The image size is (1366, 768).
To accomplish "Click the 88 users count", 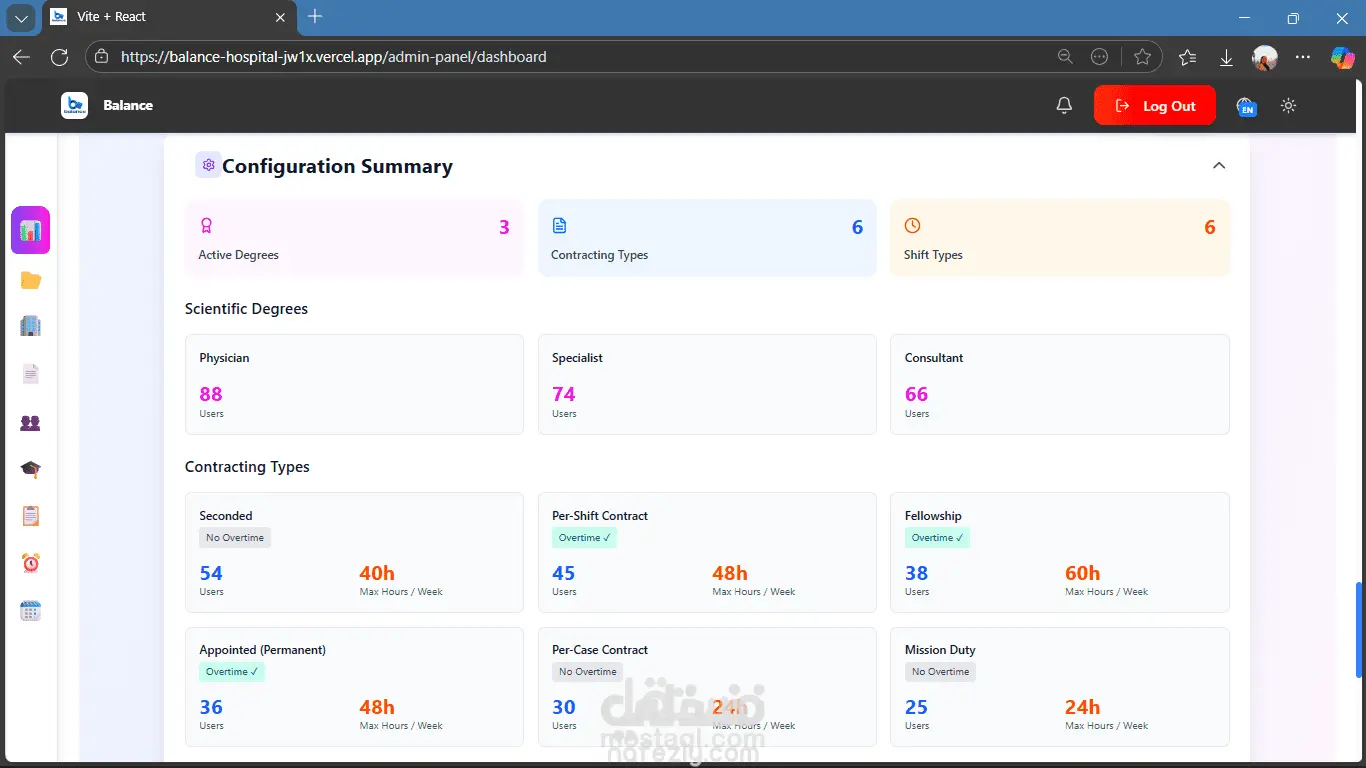I will [x=211, y=394].
